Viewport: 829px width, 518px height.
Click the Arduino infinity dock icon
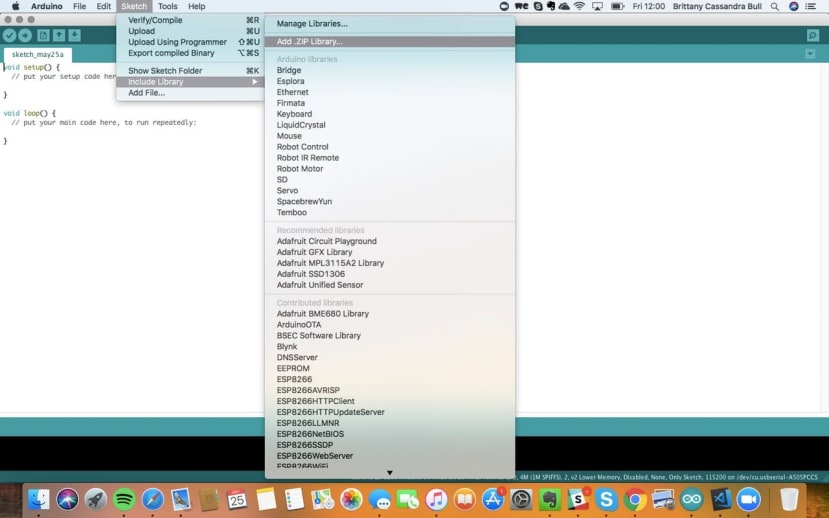[692, 499]
